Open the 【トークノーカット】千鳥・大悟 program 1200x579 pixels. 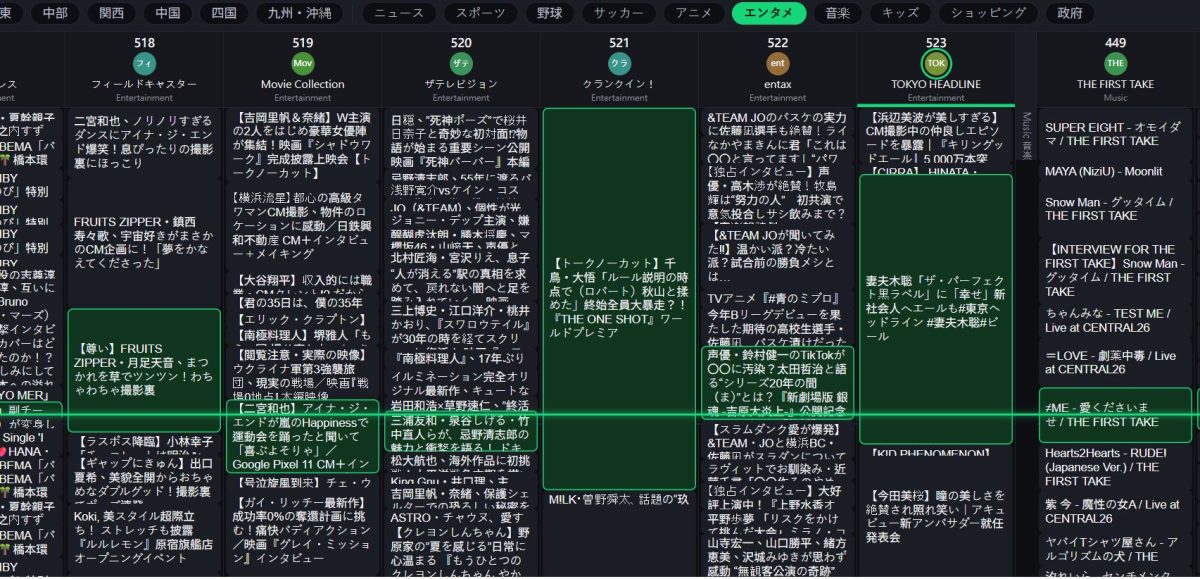pos(619,299)
